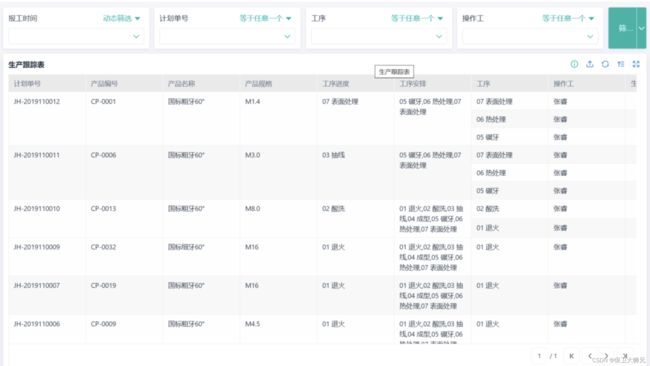Click the current page number field

539,356
